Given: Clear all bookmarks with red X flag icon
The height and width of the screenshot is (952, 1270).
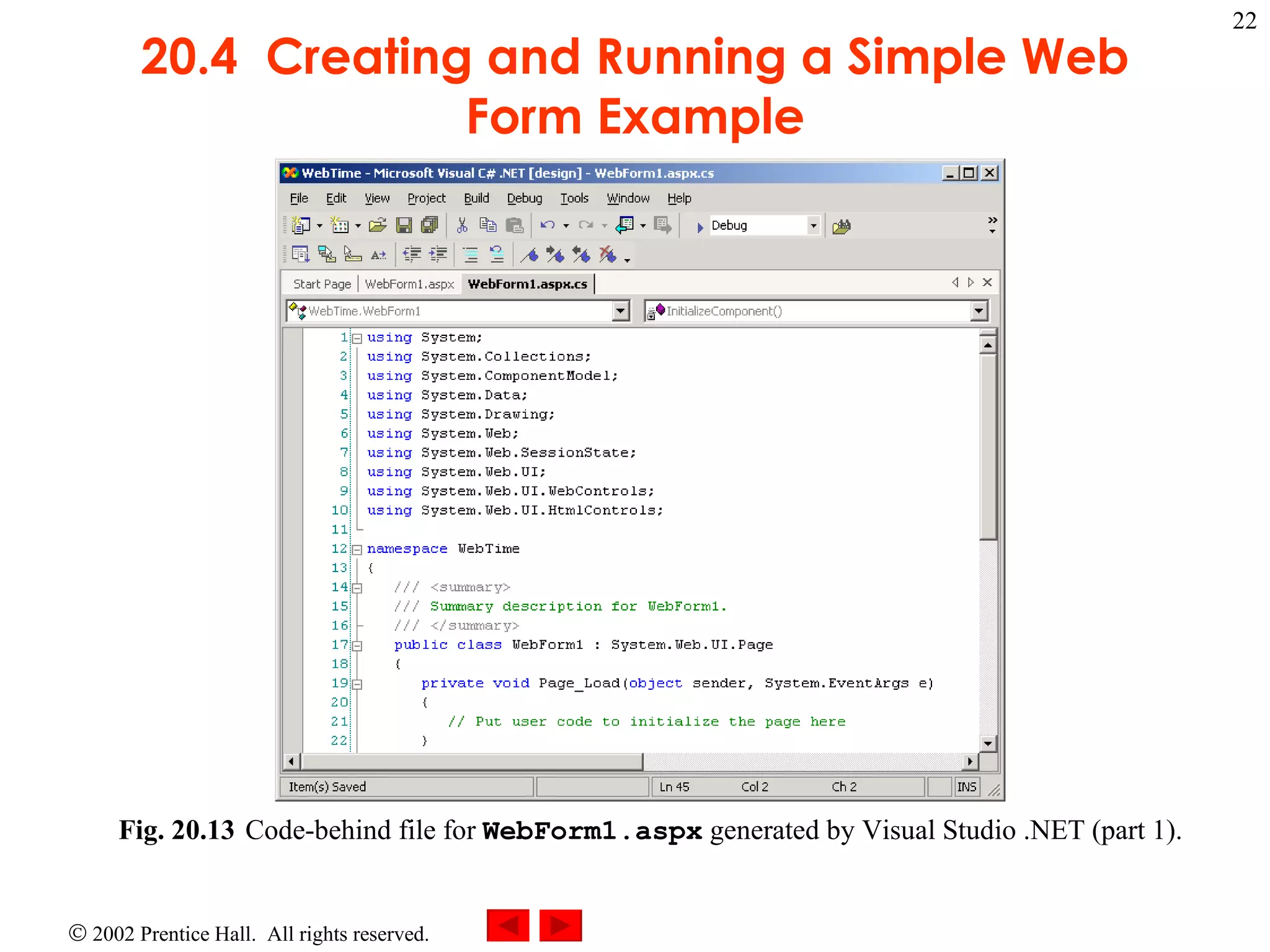Looking at the screenshot, I should tap(608, 255).
